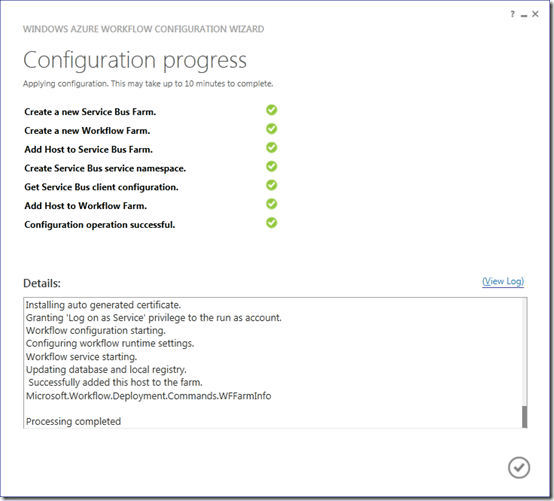Click 'Create Service Bus service namespace.' text

pos(105,169)
